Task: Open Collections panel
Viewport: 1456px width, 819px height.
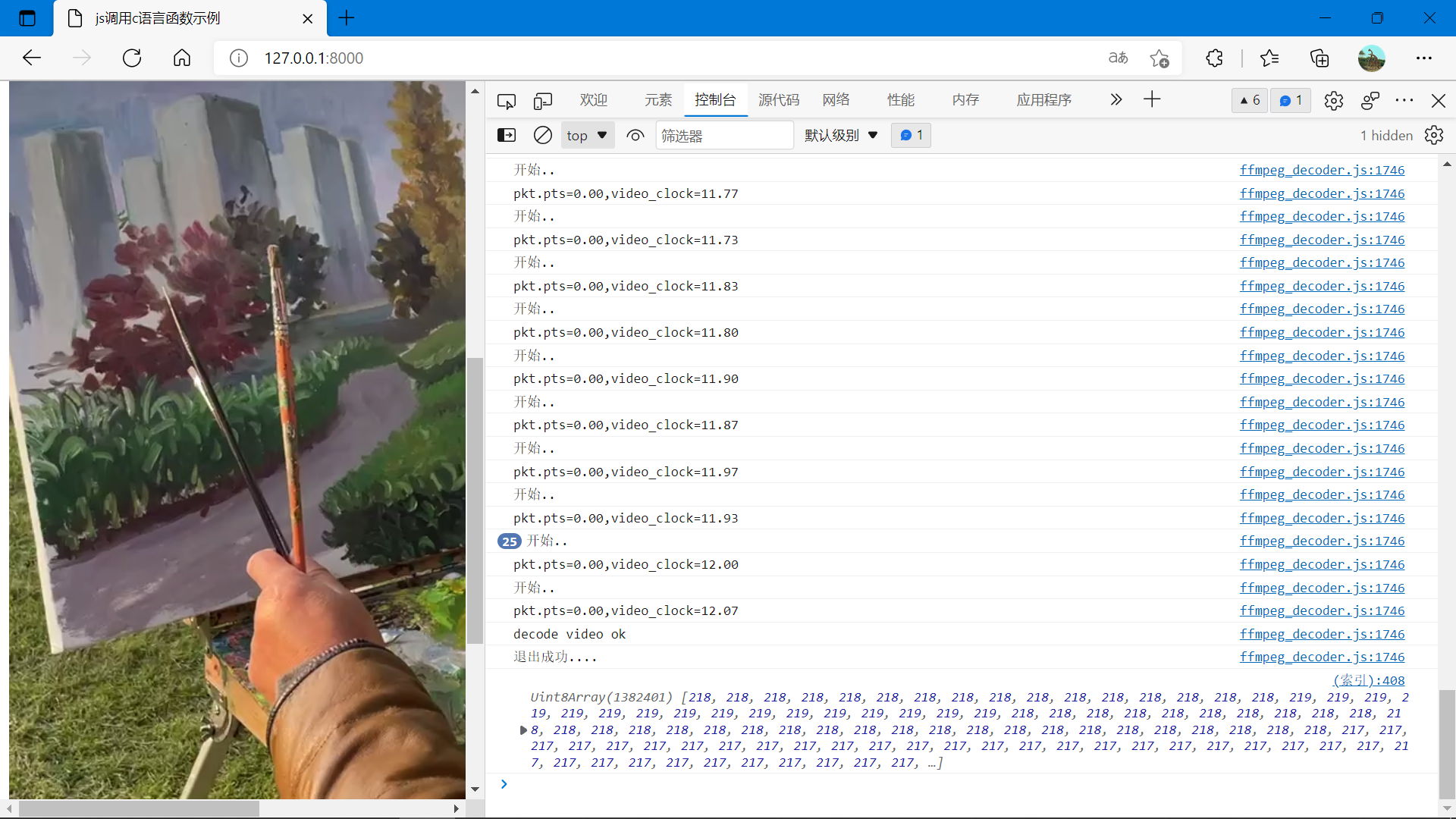Action: point(1319,58)
